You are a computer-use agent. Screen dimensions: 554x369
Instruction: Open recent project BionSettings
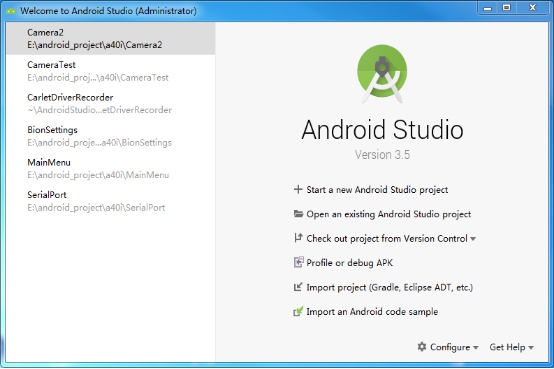click(111, 136)
